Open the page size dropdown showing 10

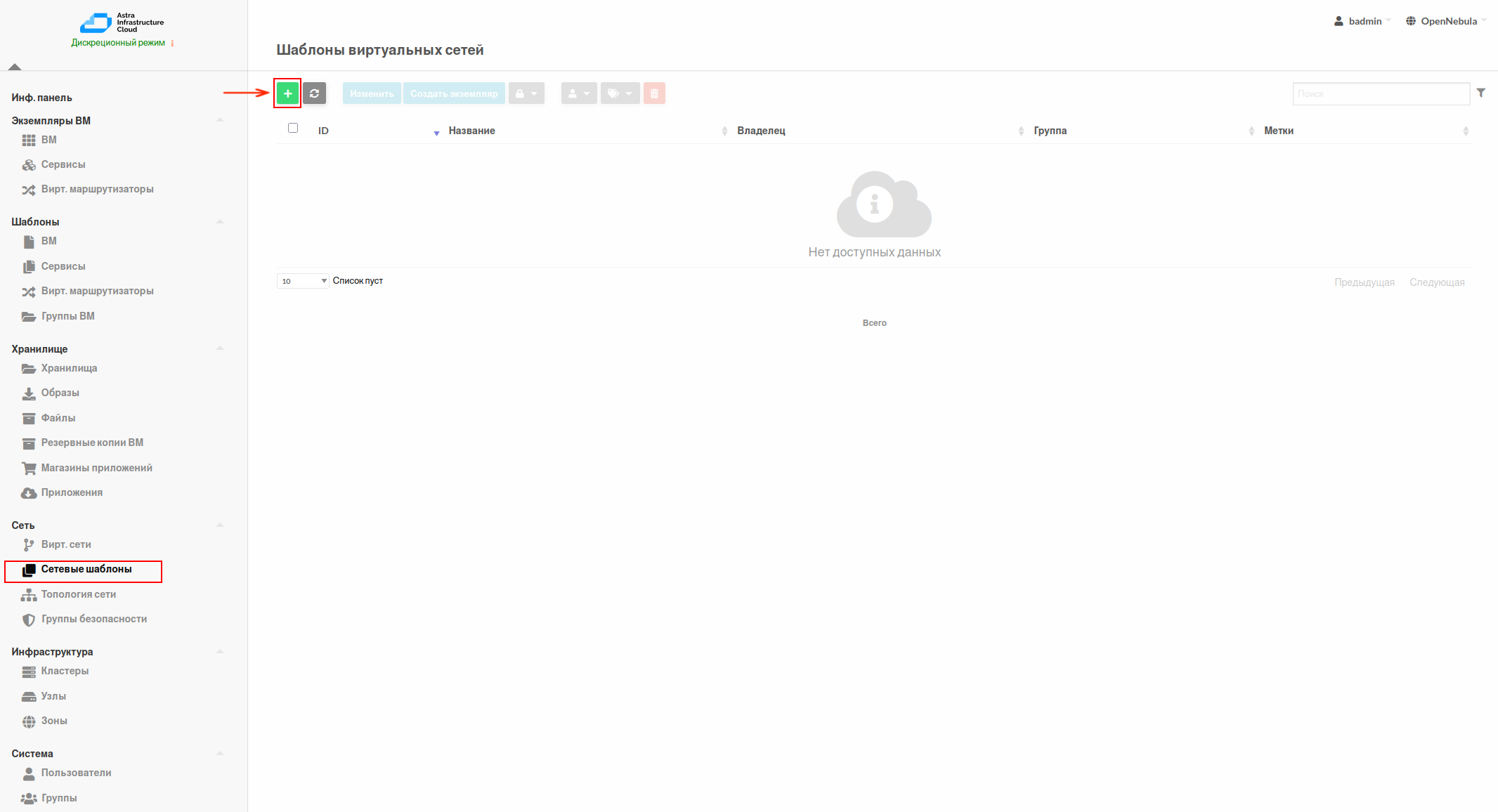coord(303,281)
